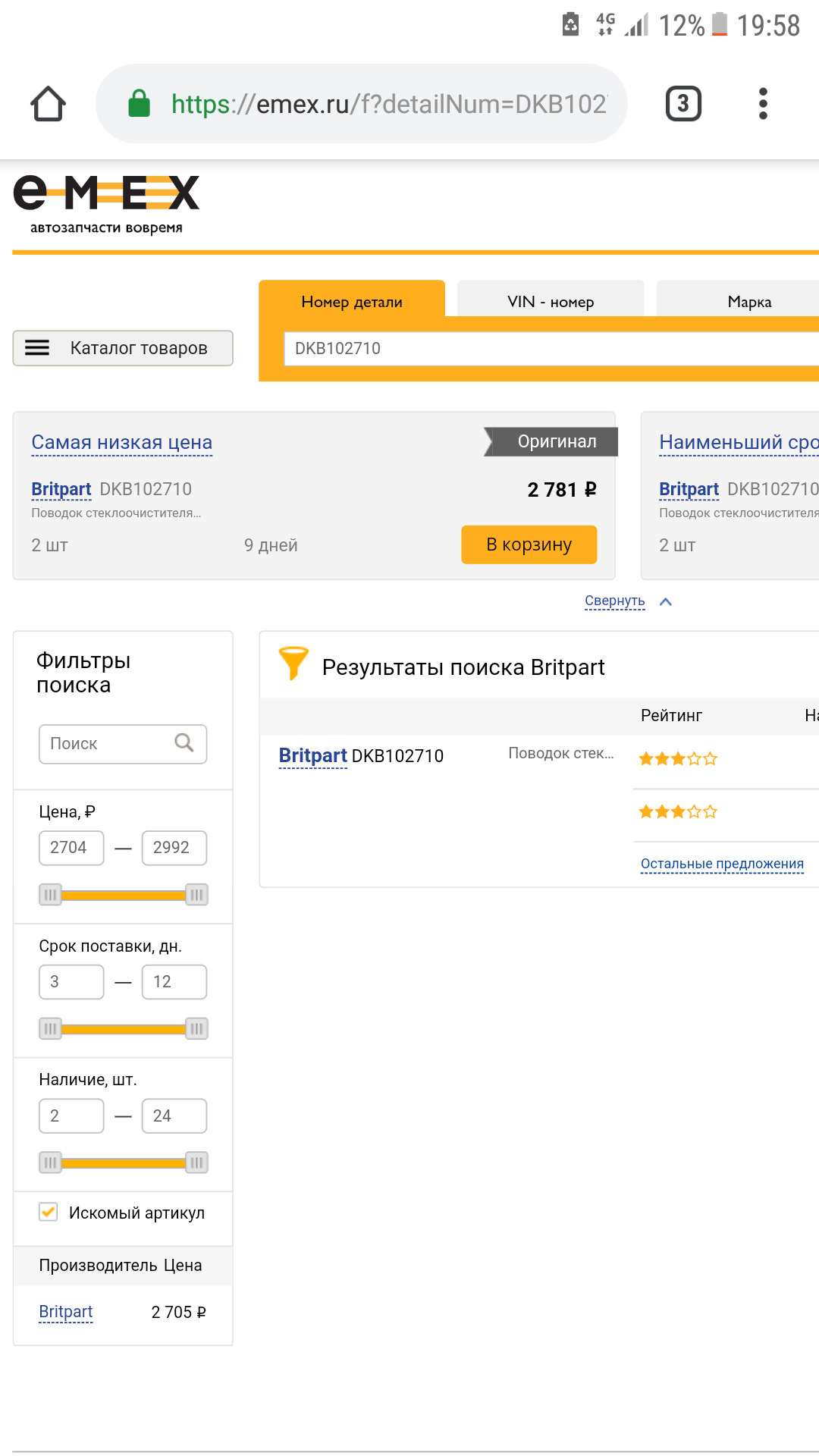Open the Самая низкая цена link
The height and width of the screenshot is (1456, 819).
tap(122, 442)
